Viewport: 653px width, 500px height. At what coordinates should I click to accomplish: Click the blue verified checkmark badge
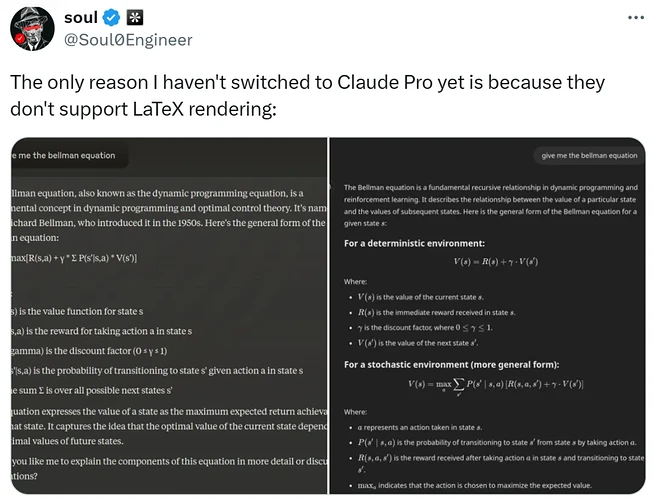point(114,19)
